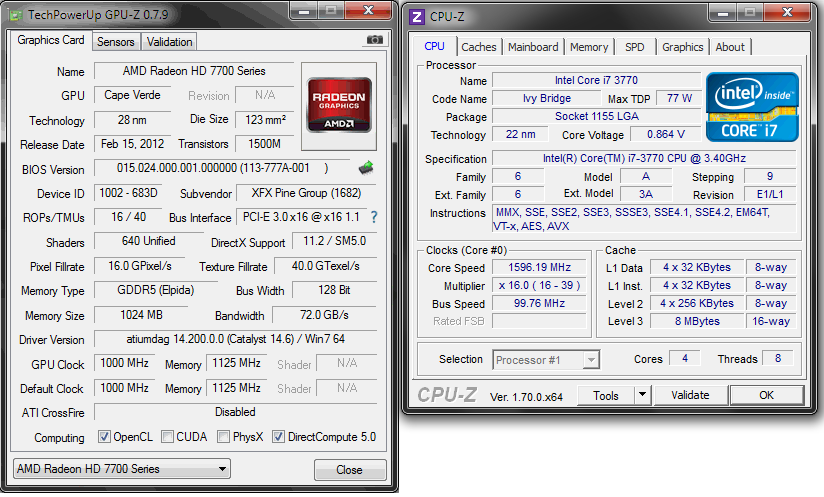Click the Core Speed value 1596.19 MHz
Image resolution: width=824 pixels, height=497 pixels.
(539, 267)
